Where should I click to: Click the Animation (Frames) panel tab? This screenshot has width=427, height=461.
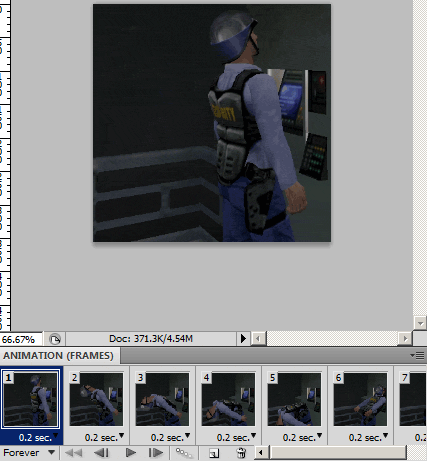tap(59, 356)
